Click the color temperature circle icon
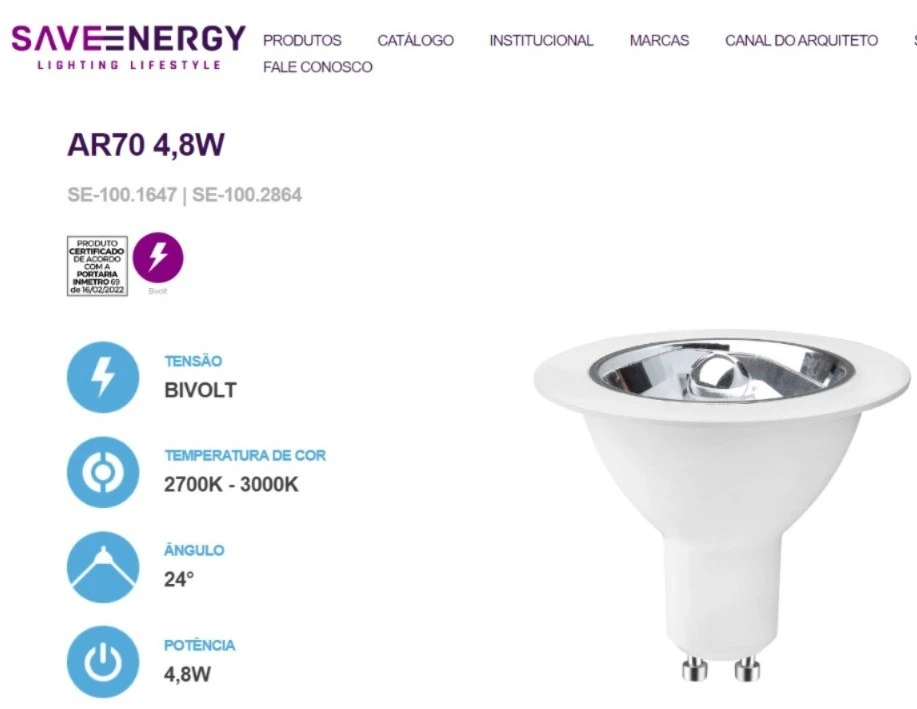Screen dimensions: 917x709 click(103, 472)
